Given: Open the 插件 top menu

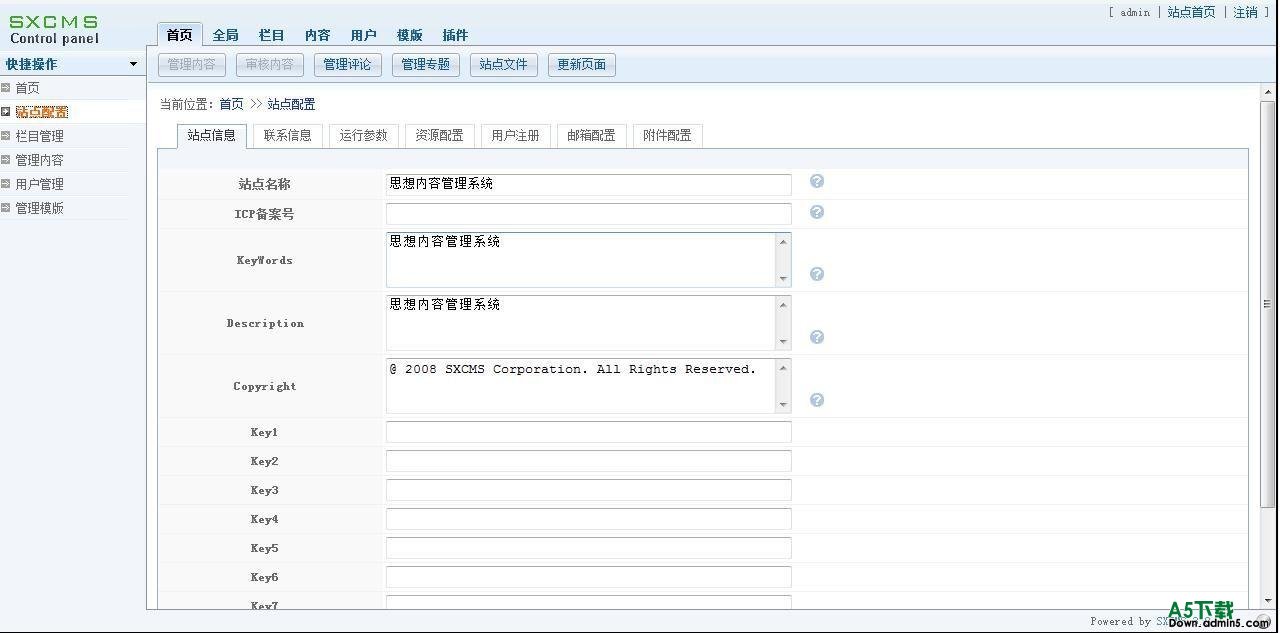Looking at the screenshot, I should pyautogui.click(x=456, y=35).
